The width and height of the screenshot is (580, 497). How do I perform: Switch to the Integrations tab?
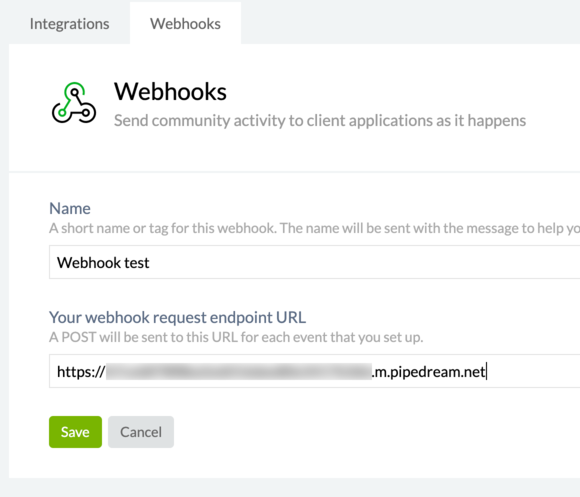[70, 24]
